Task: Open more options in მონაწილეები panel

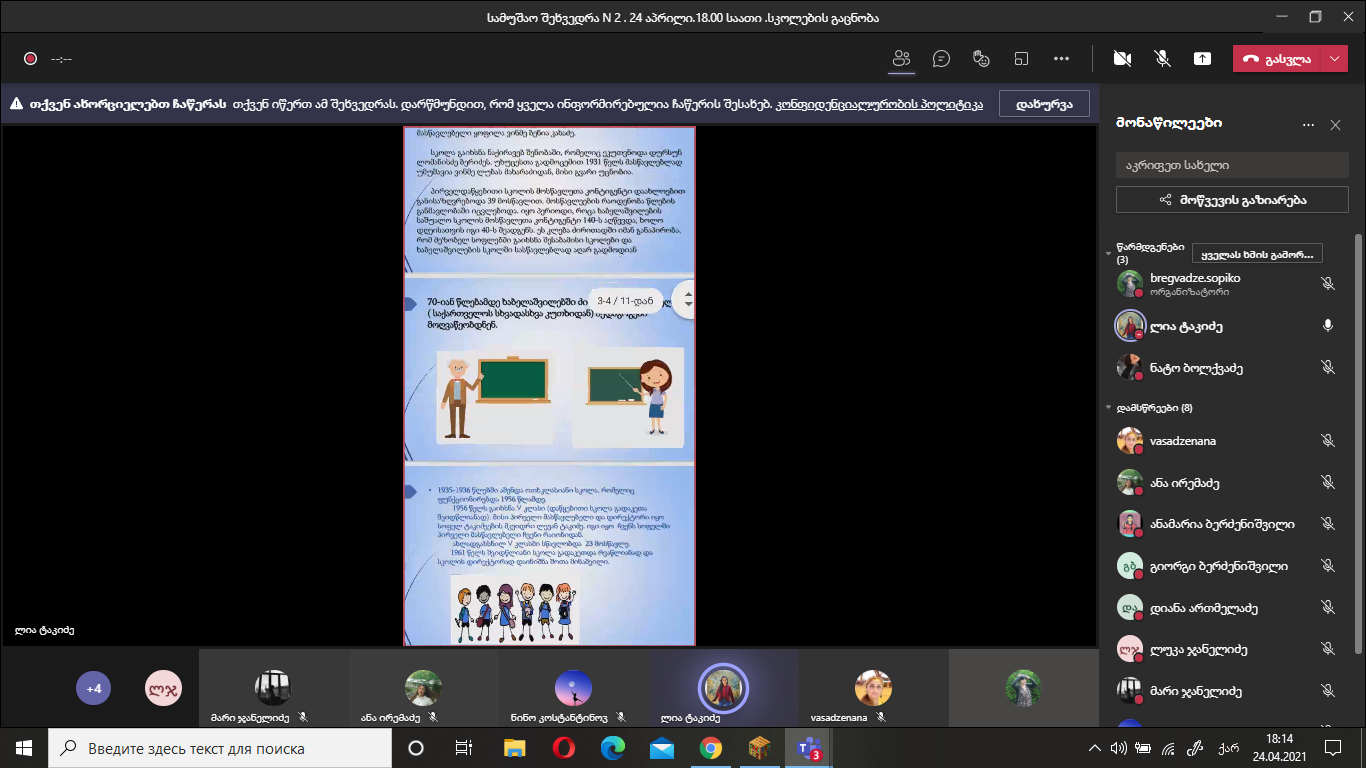Action: (1308, 125)
